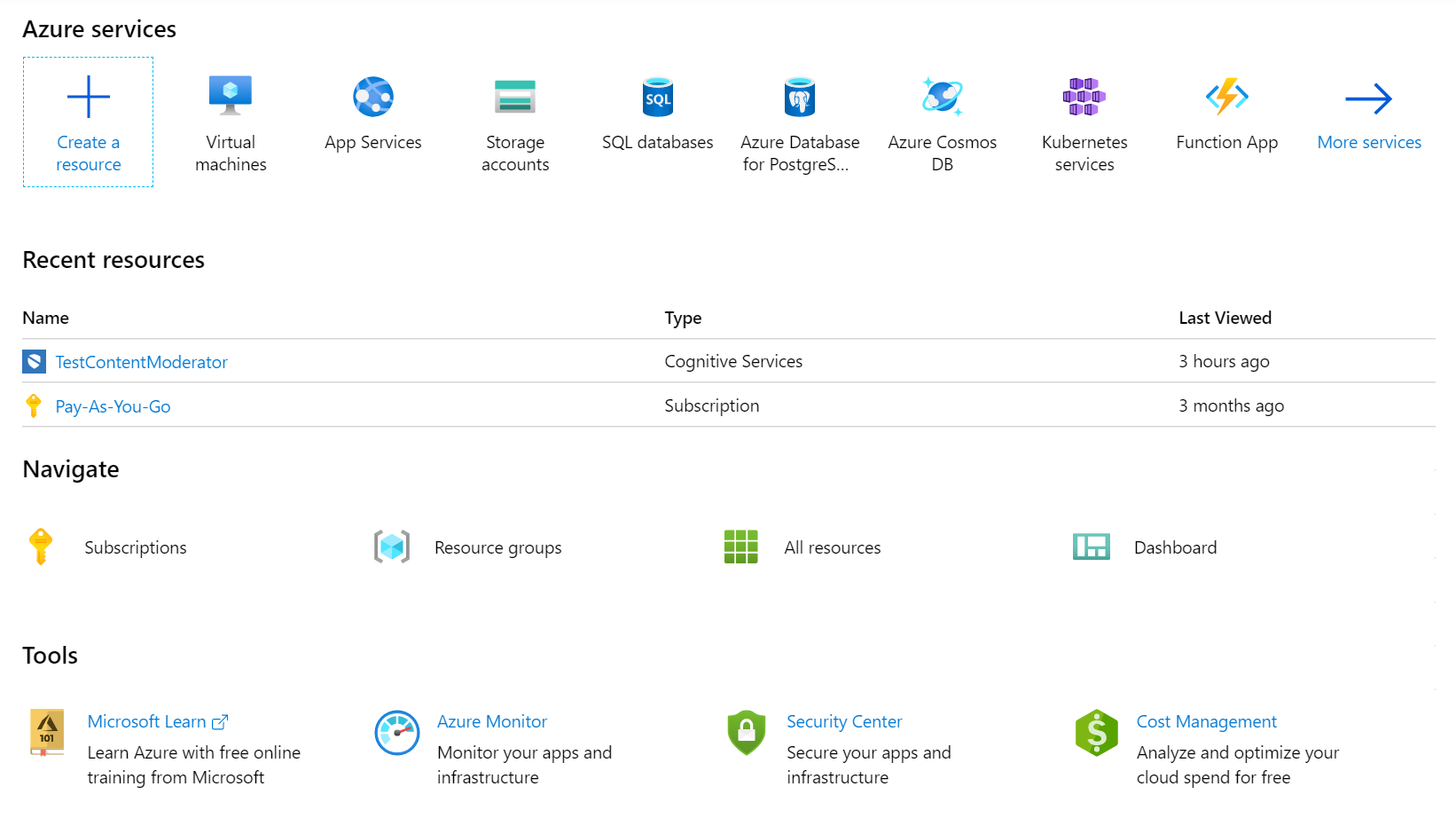Click the App Services label
The width and height of the screenshot is (1456, 818).
[373, 143]
